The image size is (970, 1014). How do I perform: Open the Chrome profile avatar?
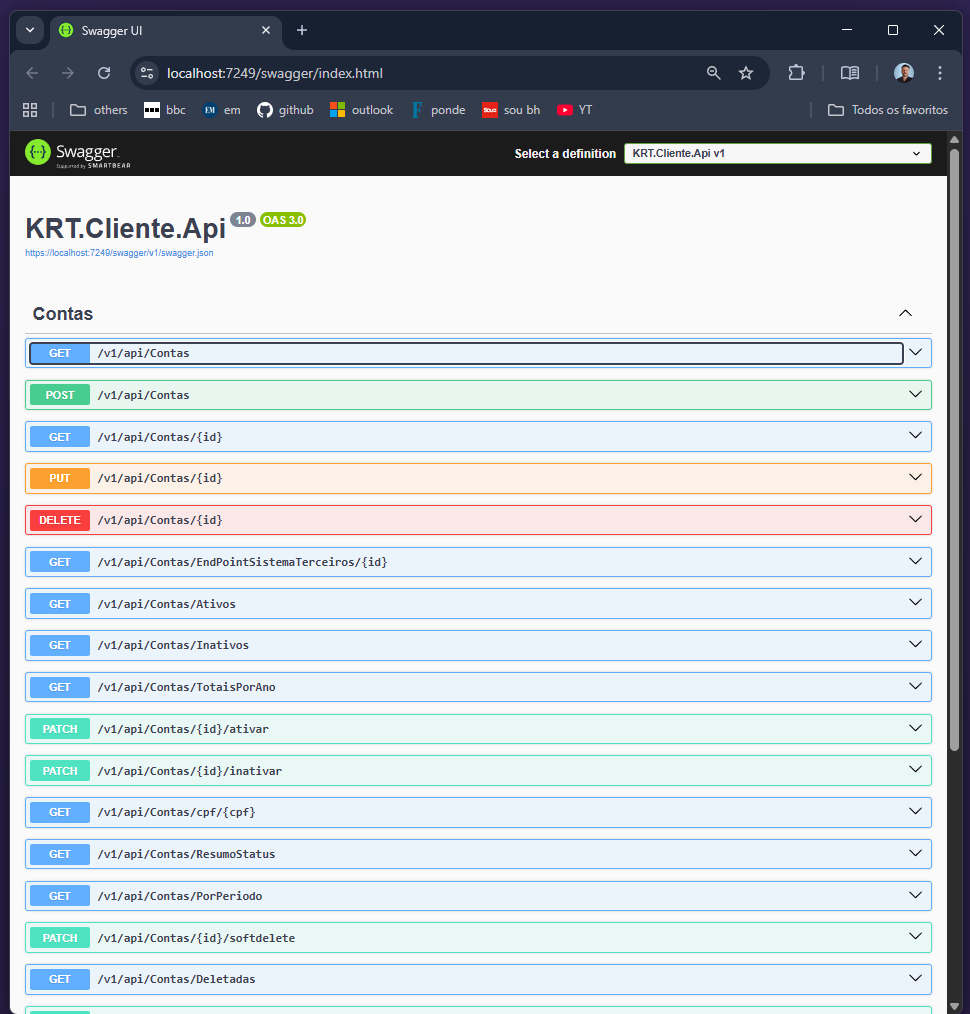pos(903,73)
